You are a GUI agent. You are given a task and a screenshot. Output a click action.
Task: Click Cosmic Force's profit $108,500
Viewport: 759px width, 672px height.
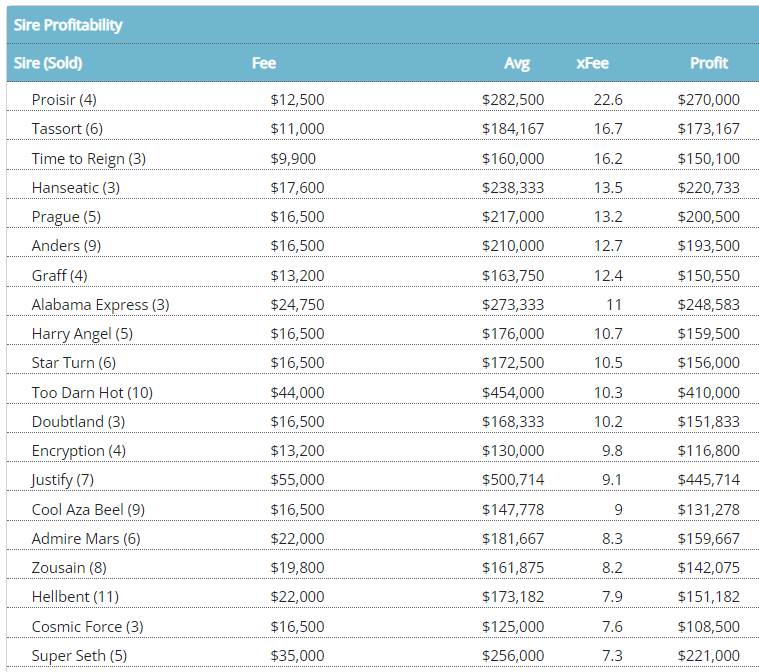click(x=709, y=627)
